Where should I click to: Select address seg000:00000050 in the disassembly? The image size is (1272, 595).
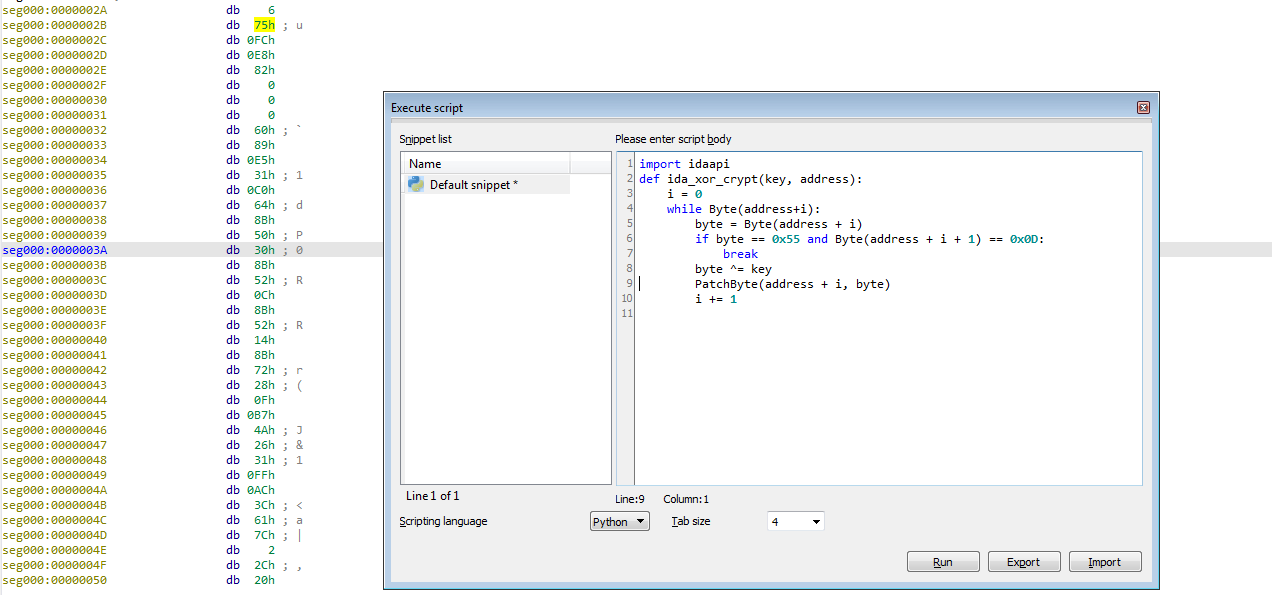click(x=54, y=580)
